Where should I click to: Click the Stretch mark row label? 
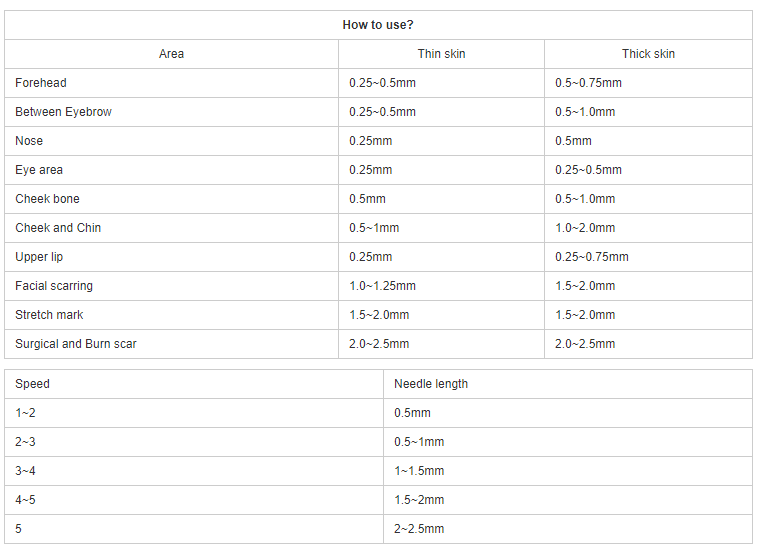pos(49,315)
